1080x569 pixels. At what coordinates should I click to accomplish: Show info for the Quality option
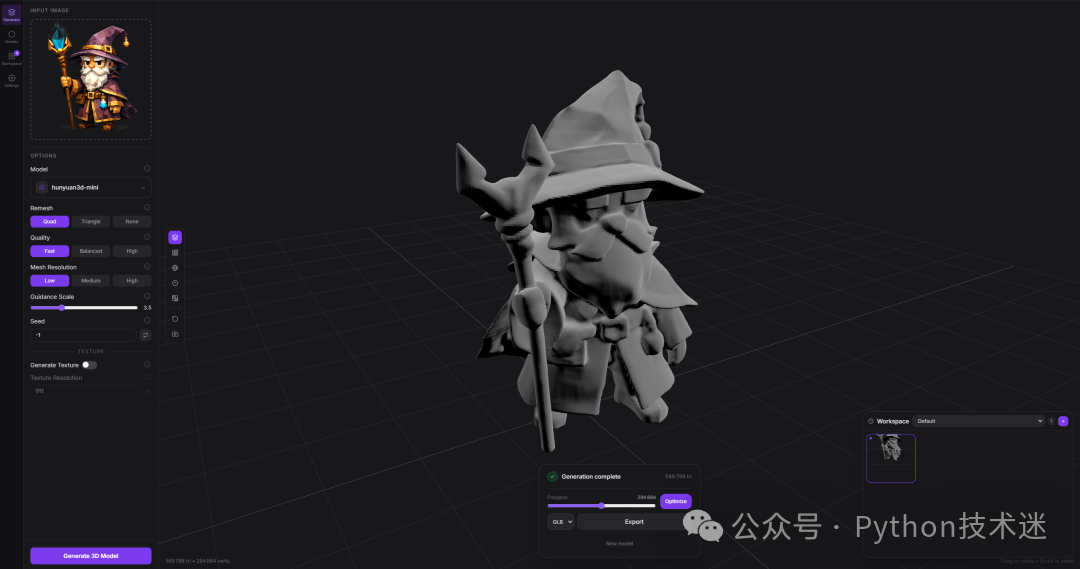(x=147, y=237)
